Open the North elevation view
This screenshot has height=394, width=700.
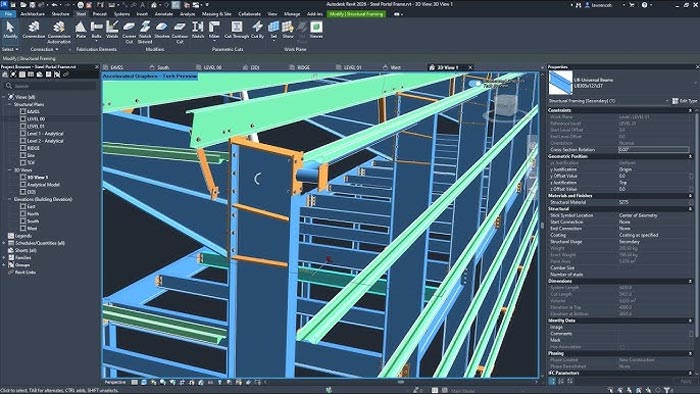pos(33,214)
